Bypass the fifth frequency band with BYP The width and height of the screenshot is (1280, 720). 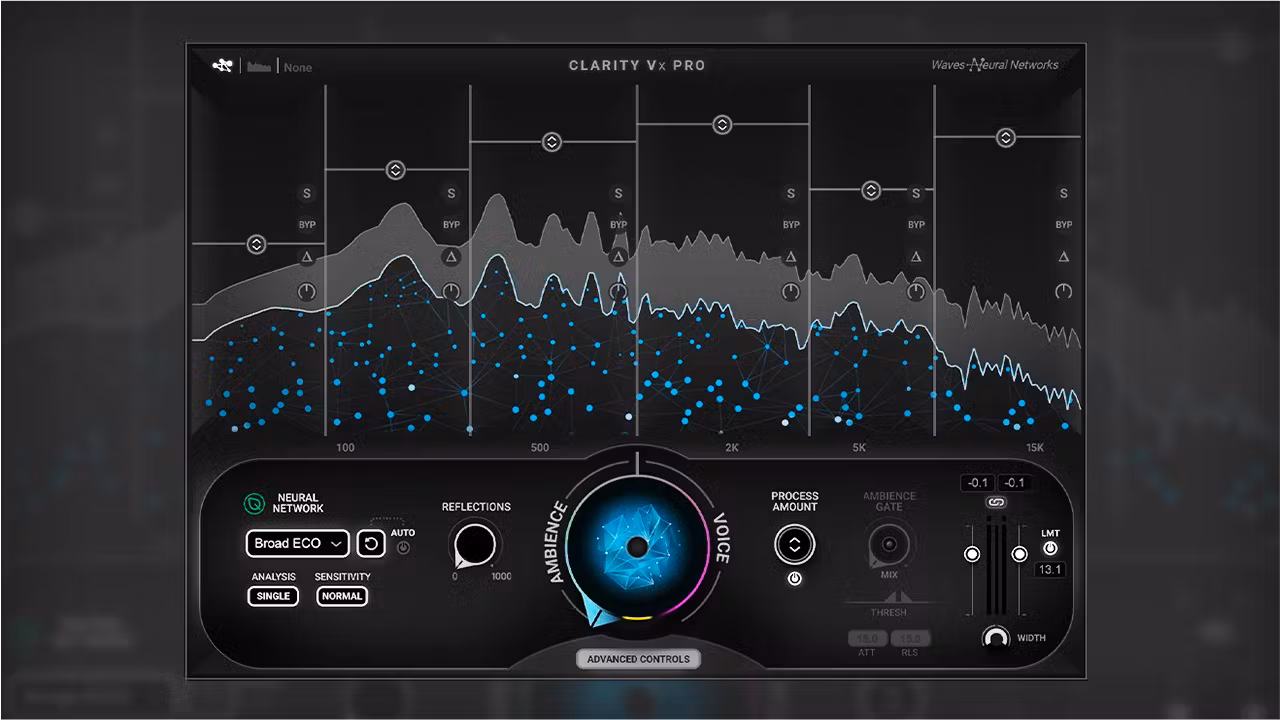click(916, 225)
